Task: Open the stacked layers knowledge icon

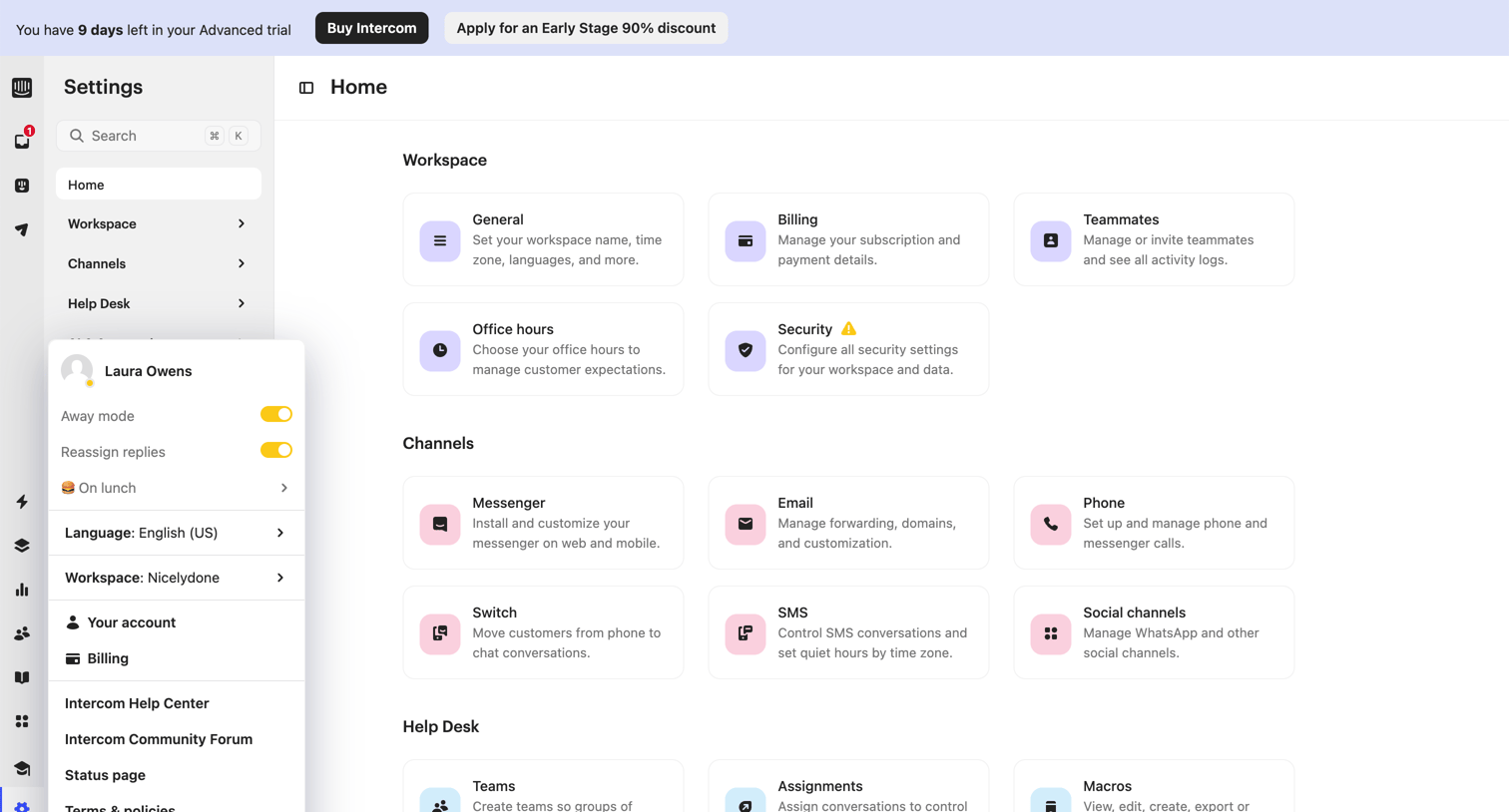Action: tap(22, 546)
